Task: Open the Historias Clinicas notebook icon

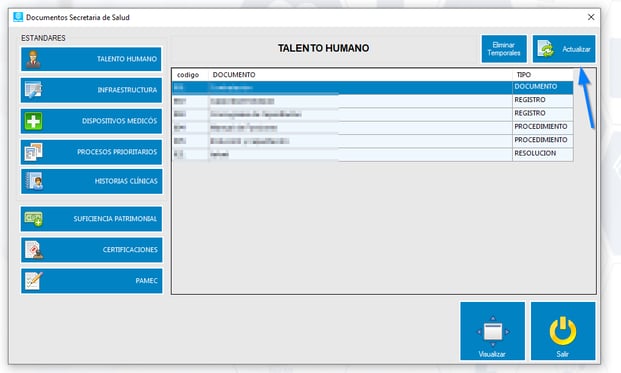Action: pyautogui.click(x=34, y=181)
